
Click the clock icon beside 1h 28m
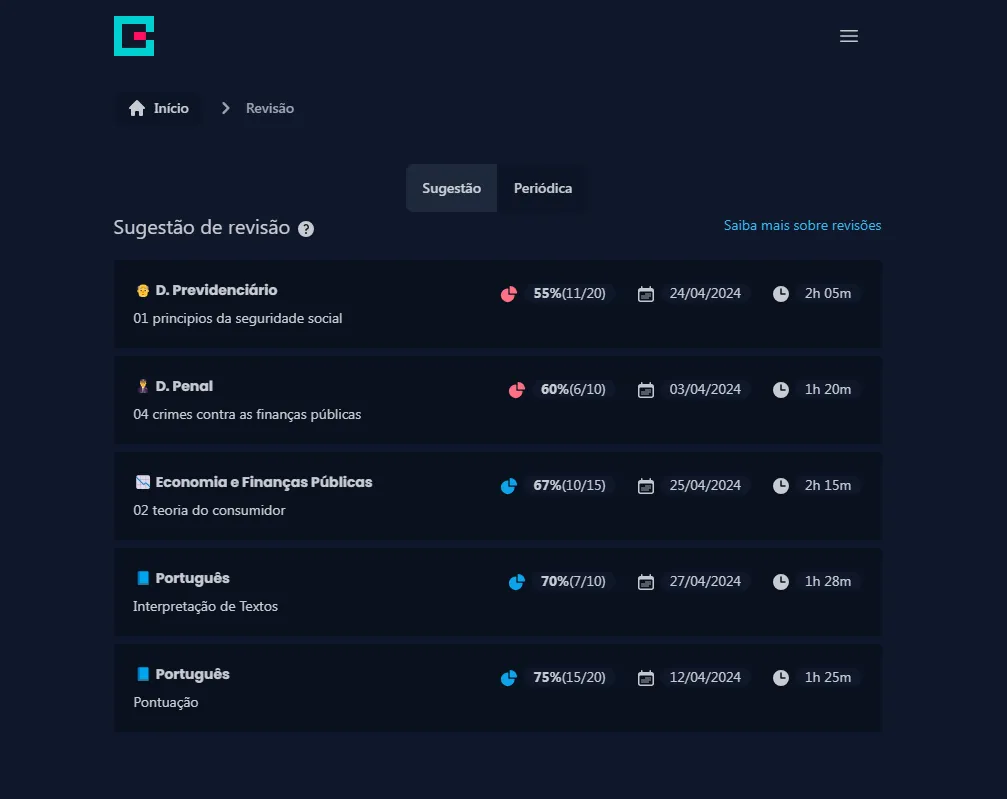[x=780, y=582]
